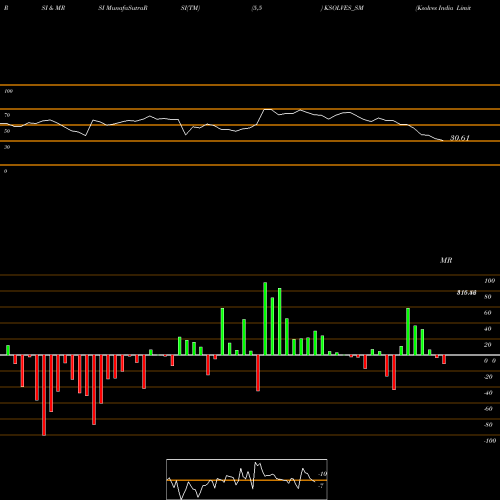This screenshot has height=500, width=500.
Task: Click the 'SI MunafaSutraR' header label
Action: [x=123, y=8]
